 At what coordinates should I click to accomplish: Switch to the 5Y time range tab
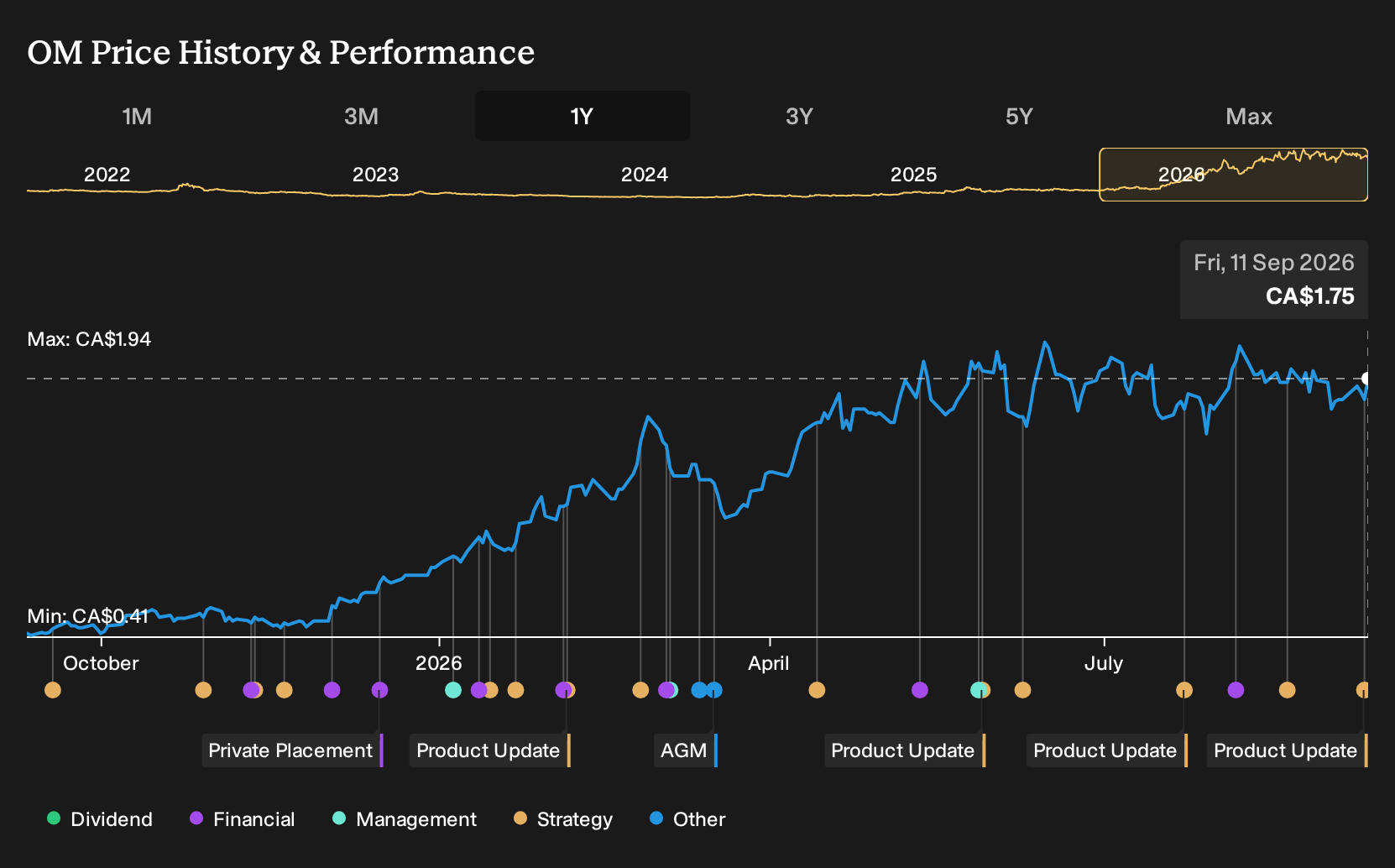click(x=1019, y=116)
